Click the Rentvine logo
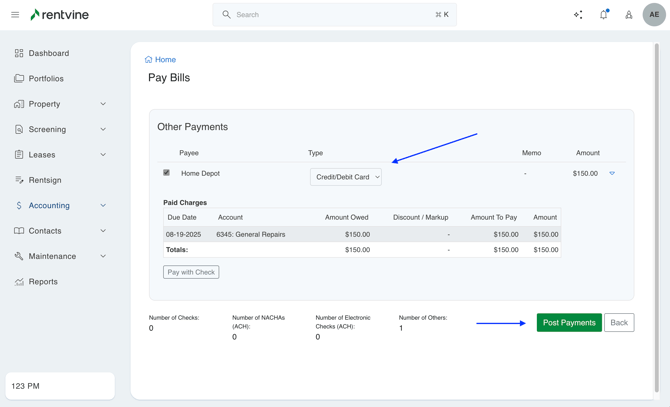The height and width of the screenshot is (407, 670). pyautogui.click(x=60, y=15)
